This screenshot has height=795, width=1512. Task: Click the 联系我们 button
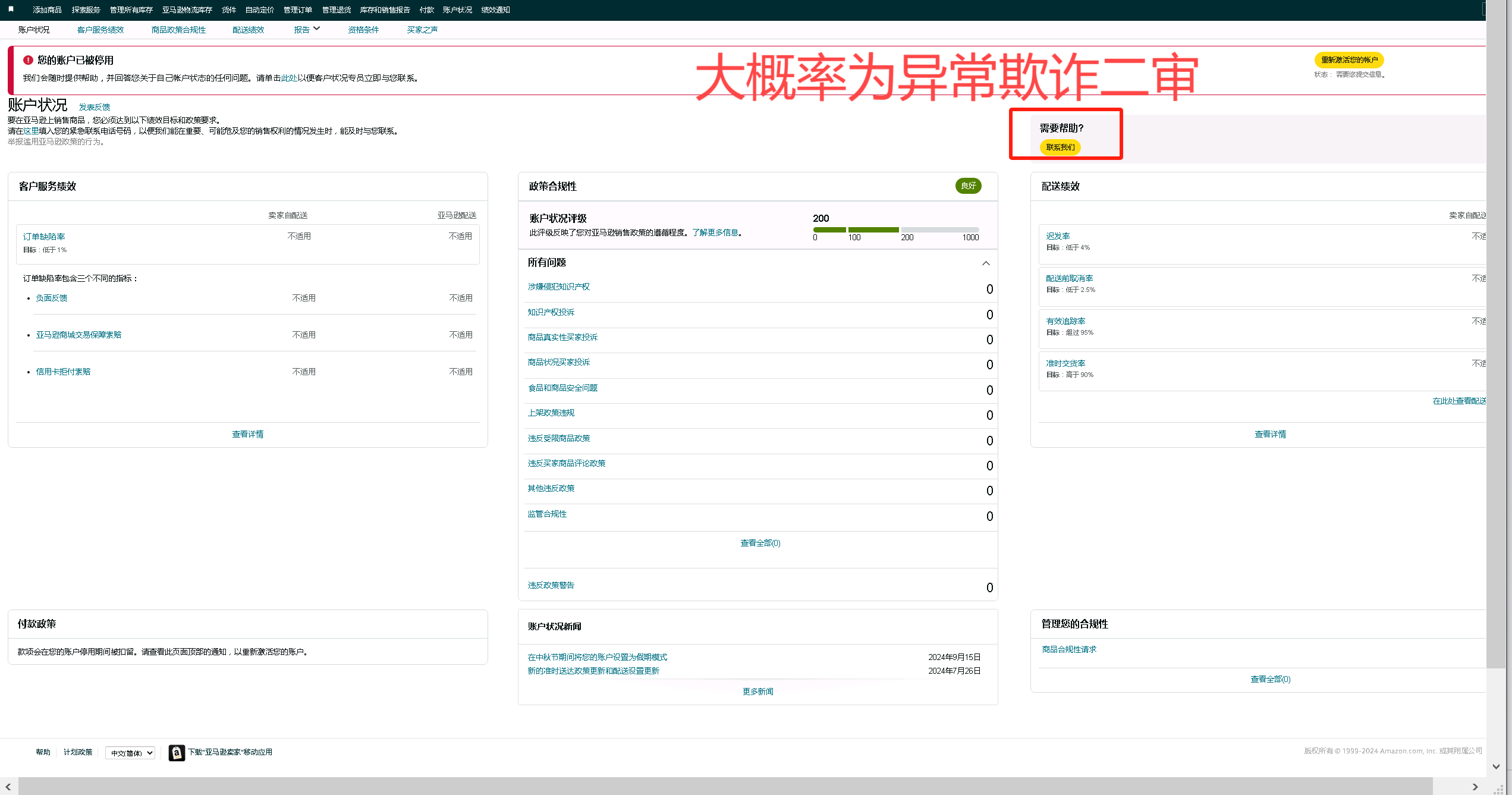[1060, 147]
